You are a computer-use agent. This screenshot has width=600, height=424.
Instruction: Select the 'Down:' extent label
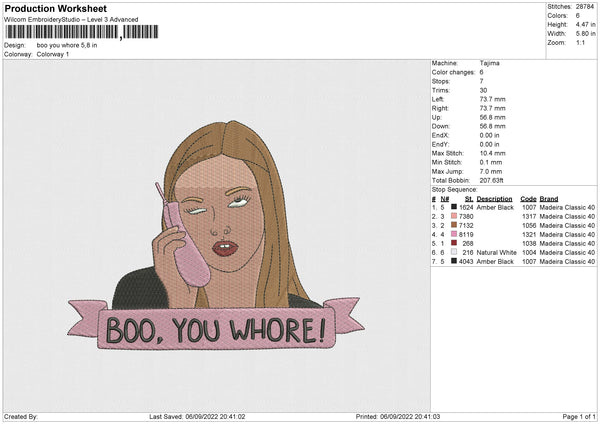coord(440,126)
